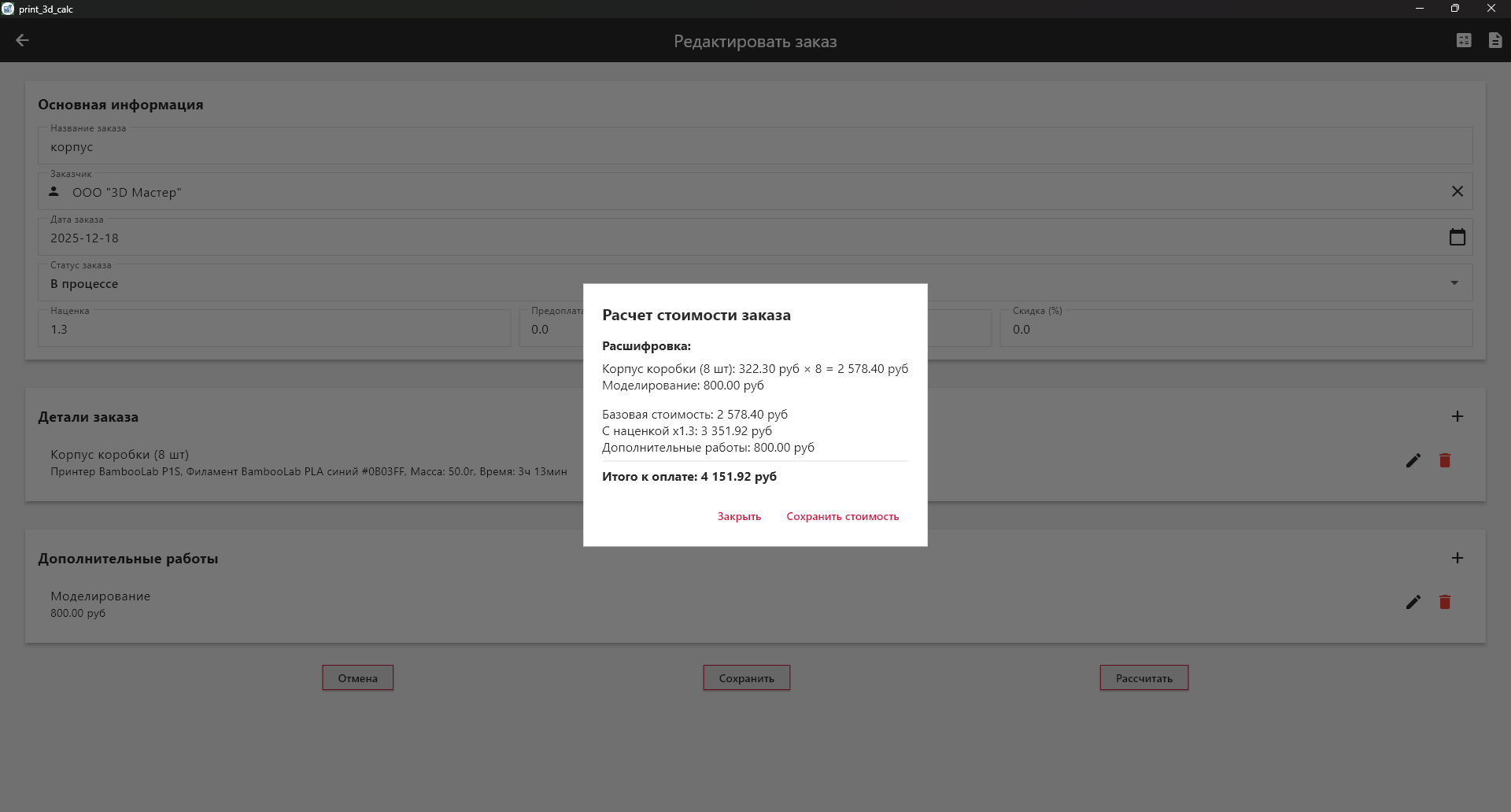1511x812 pixels.
Task: Click Сохранить стоимость in dialog
Action: click(x=842, y=516)
